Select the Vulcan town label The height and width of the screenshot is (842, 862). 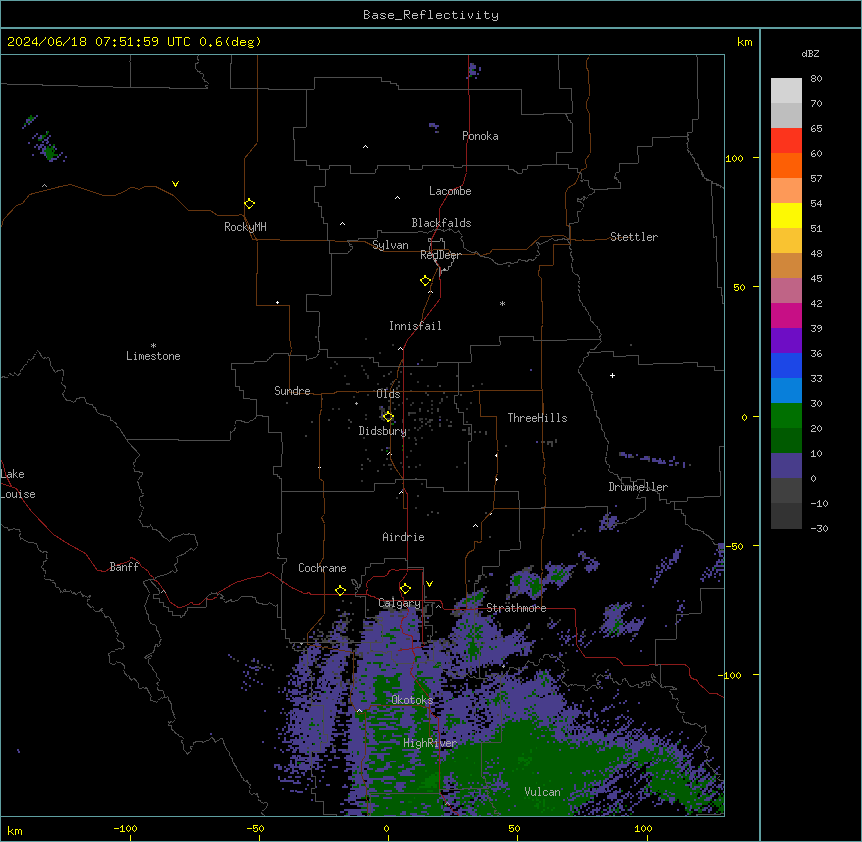542,792
